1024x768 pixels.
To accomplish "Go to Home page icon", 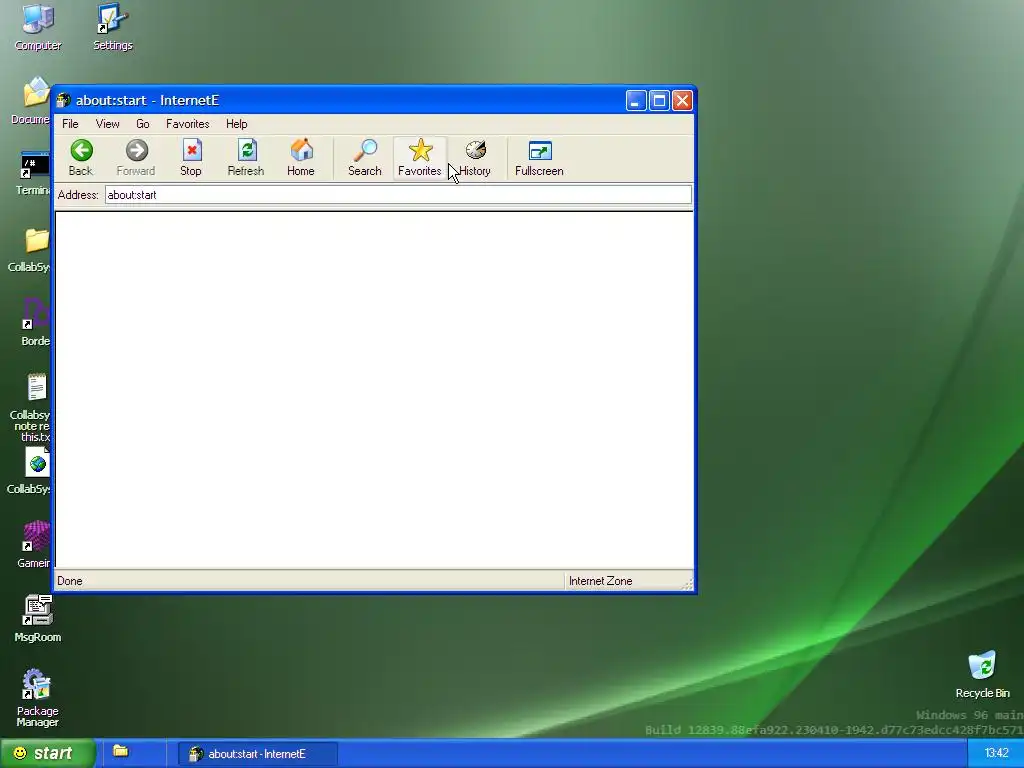I will (300, 157).
